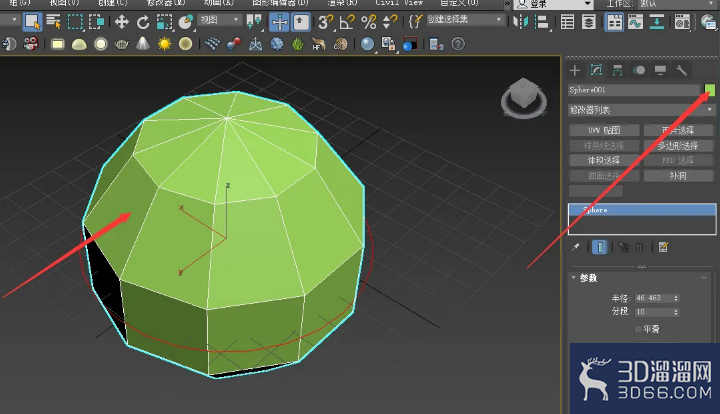This screenshot has width=720, height=414.
Task: Choose Rectangular Selection Region tool
Action: coord(75,22)
